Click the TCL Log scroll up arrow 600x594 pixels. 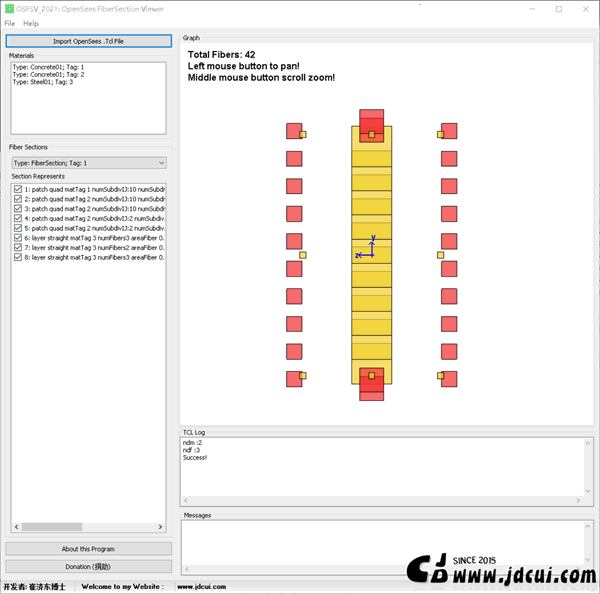(x=587, y=443)
